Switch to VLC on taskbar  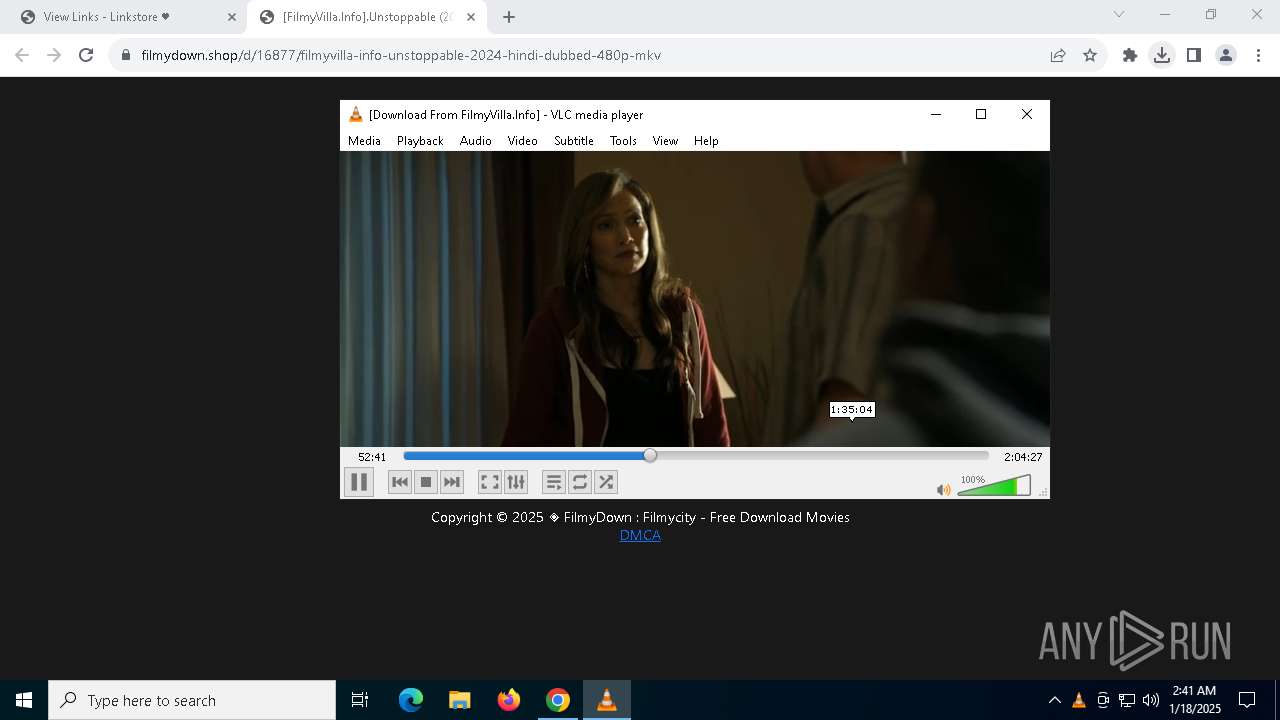607,700
